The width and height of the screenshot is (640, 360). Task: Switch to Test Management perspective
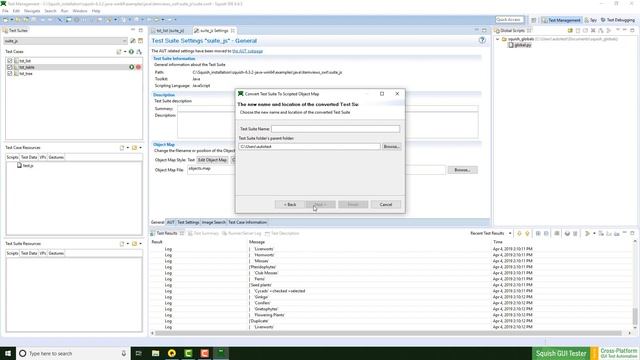pos(561,20)
